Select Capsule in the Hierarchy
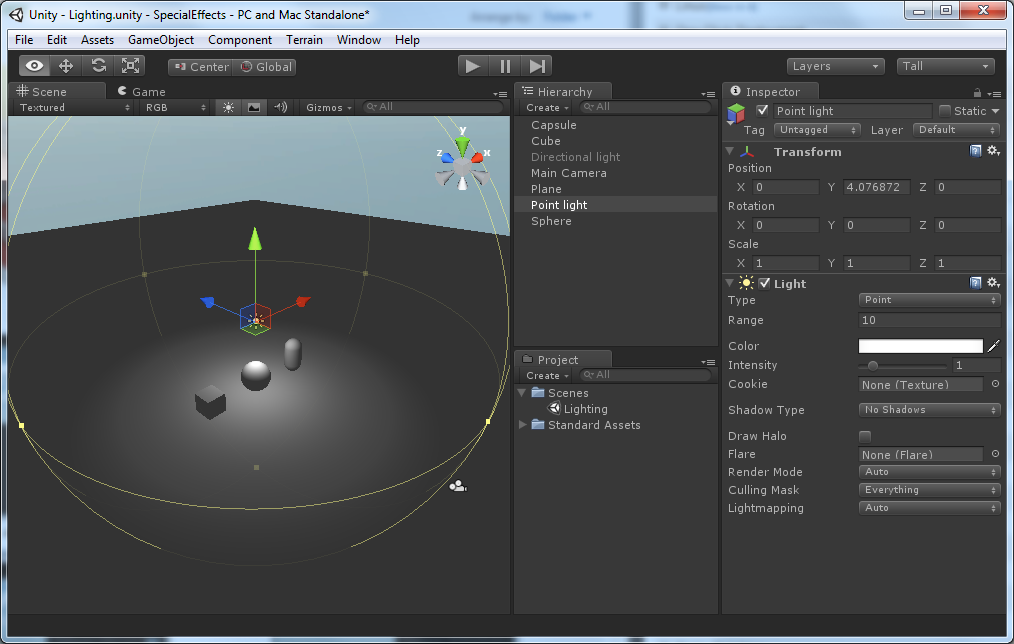This screenshot has height=644, width=1014. pyautogui.click(x=554, y=125)
